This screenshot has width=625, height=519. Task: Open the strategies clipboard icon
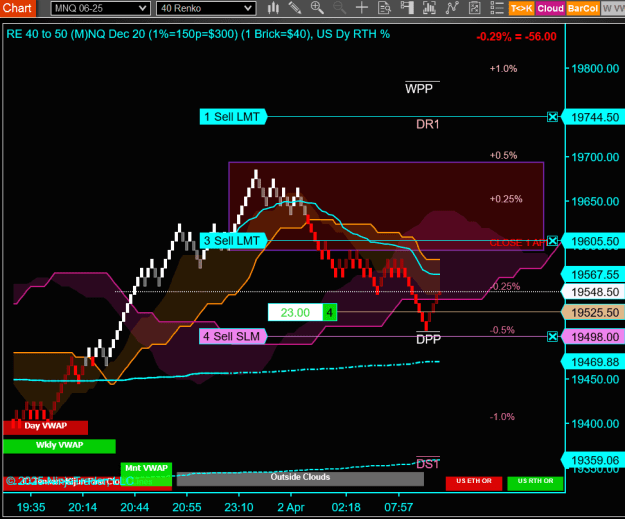[x=474, y=8]
